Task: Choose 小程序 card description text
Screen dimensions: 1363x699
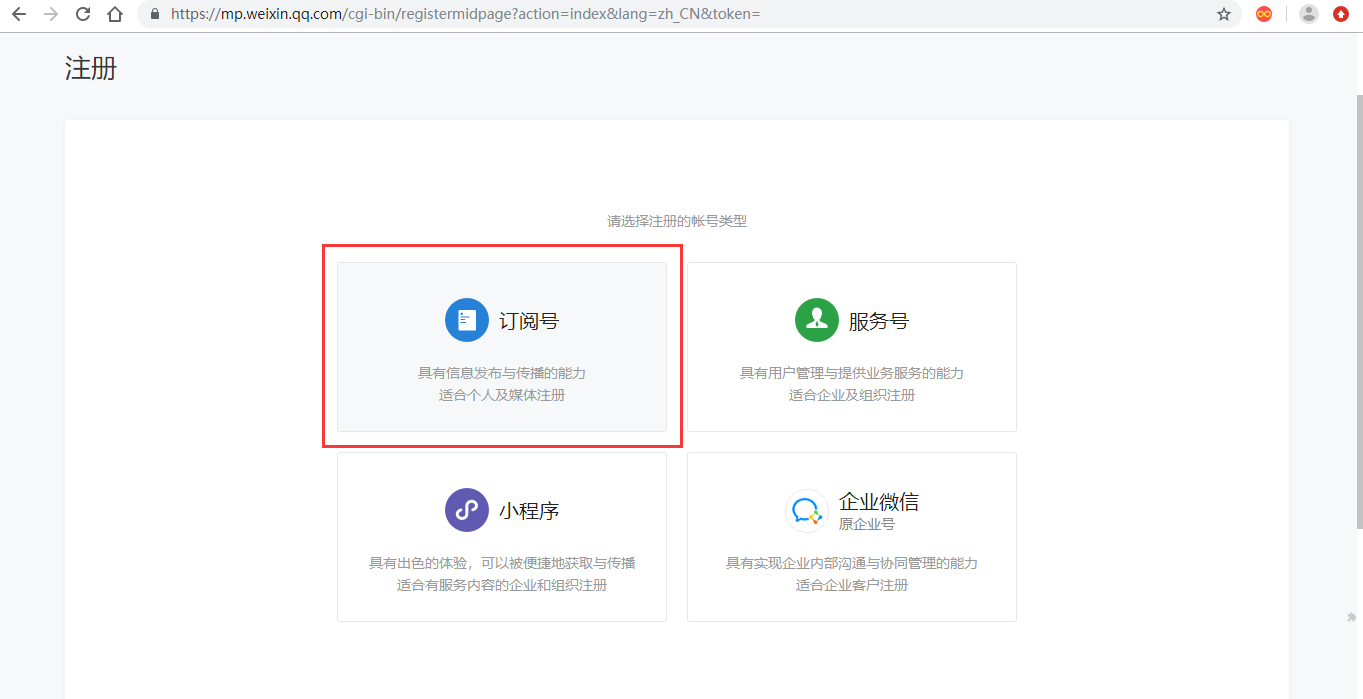Action: point(502,574)
